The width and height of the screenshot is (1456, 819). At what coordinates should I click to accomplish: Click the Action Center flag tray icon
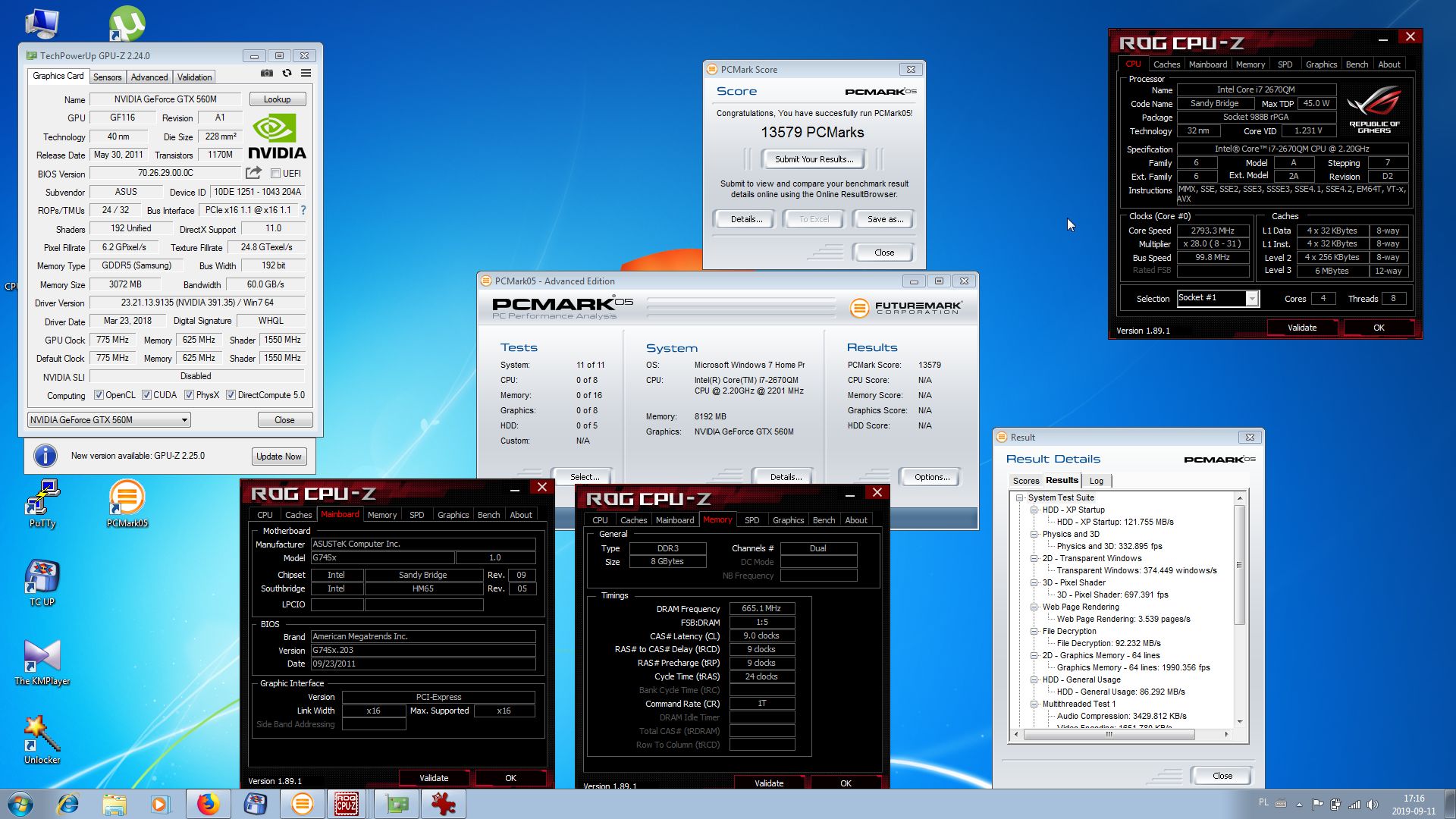pyautogui.click(x=1317, y=805)
